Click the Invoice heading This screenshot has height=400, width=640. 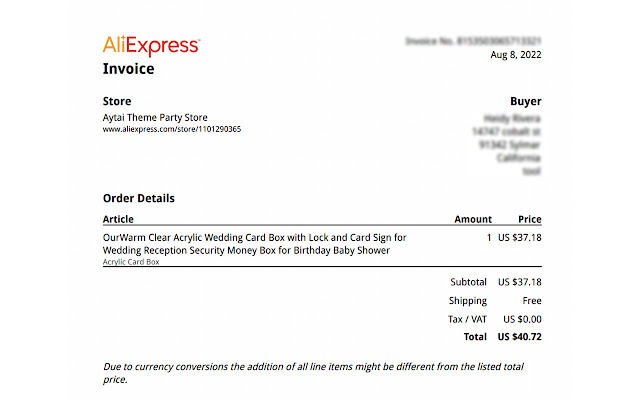pyautogui.click(x=129, y=69)
